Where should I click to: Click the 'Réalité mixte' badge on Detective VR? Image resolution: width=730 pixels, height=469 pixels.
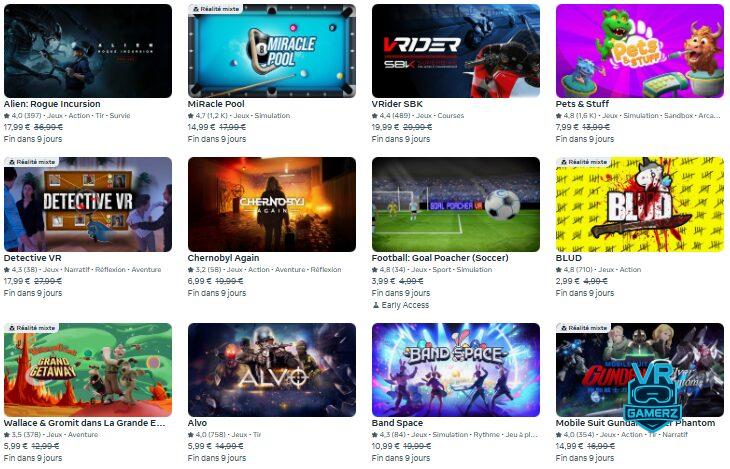point(32,162)
